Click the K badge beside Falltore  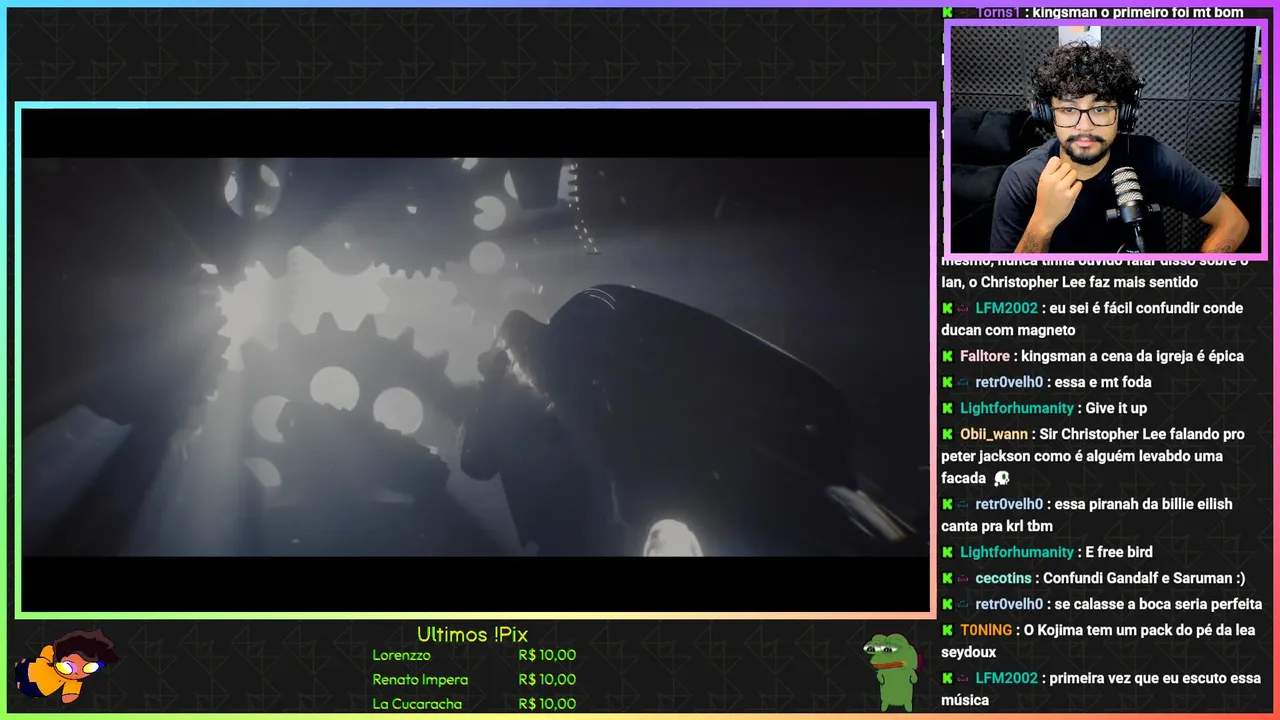(x=947, y=356)
